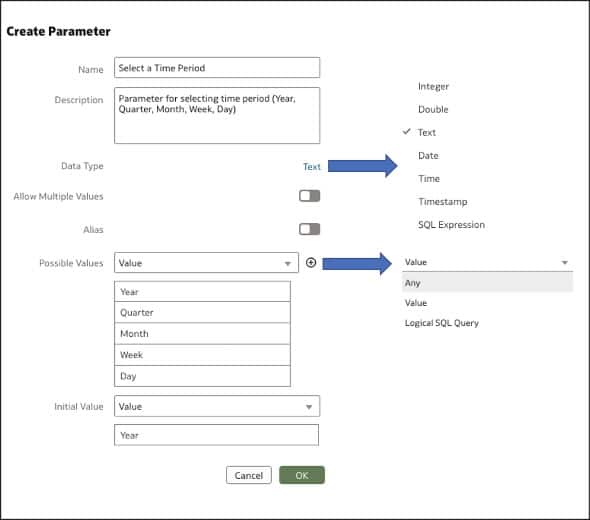Choose SQL Expression data type

click(452, 225)
